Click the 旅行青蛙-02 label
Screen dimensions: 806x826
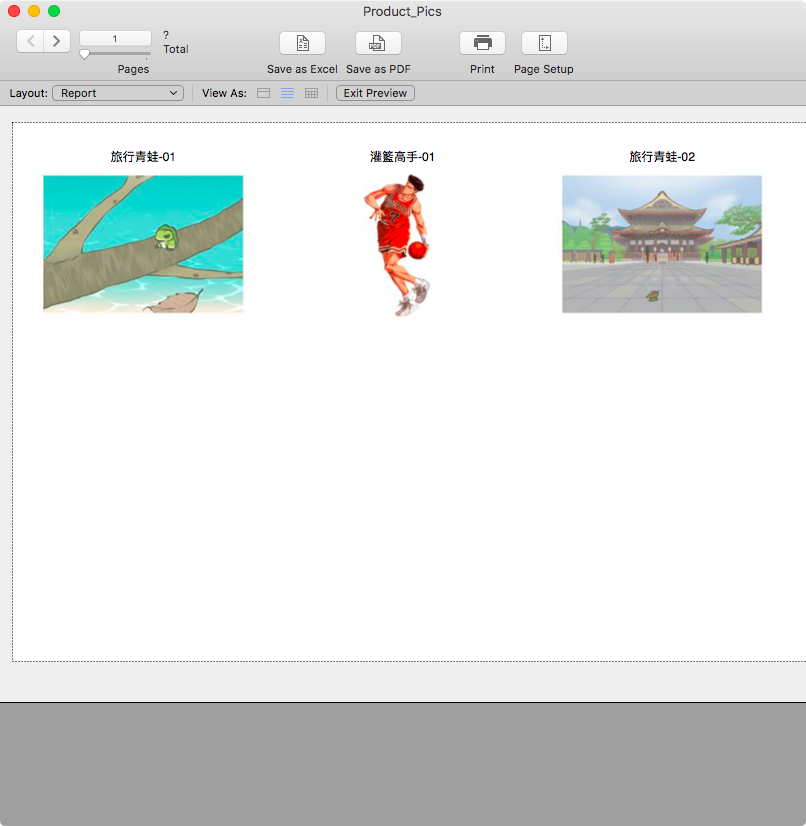(662, 157)
